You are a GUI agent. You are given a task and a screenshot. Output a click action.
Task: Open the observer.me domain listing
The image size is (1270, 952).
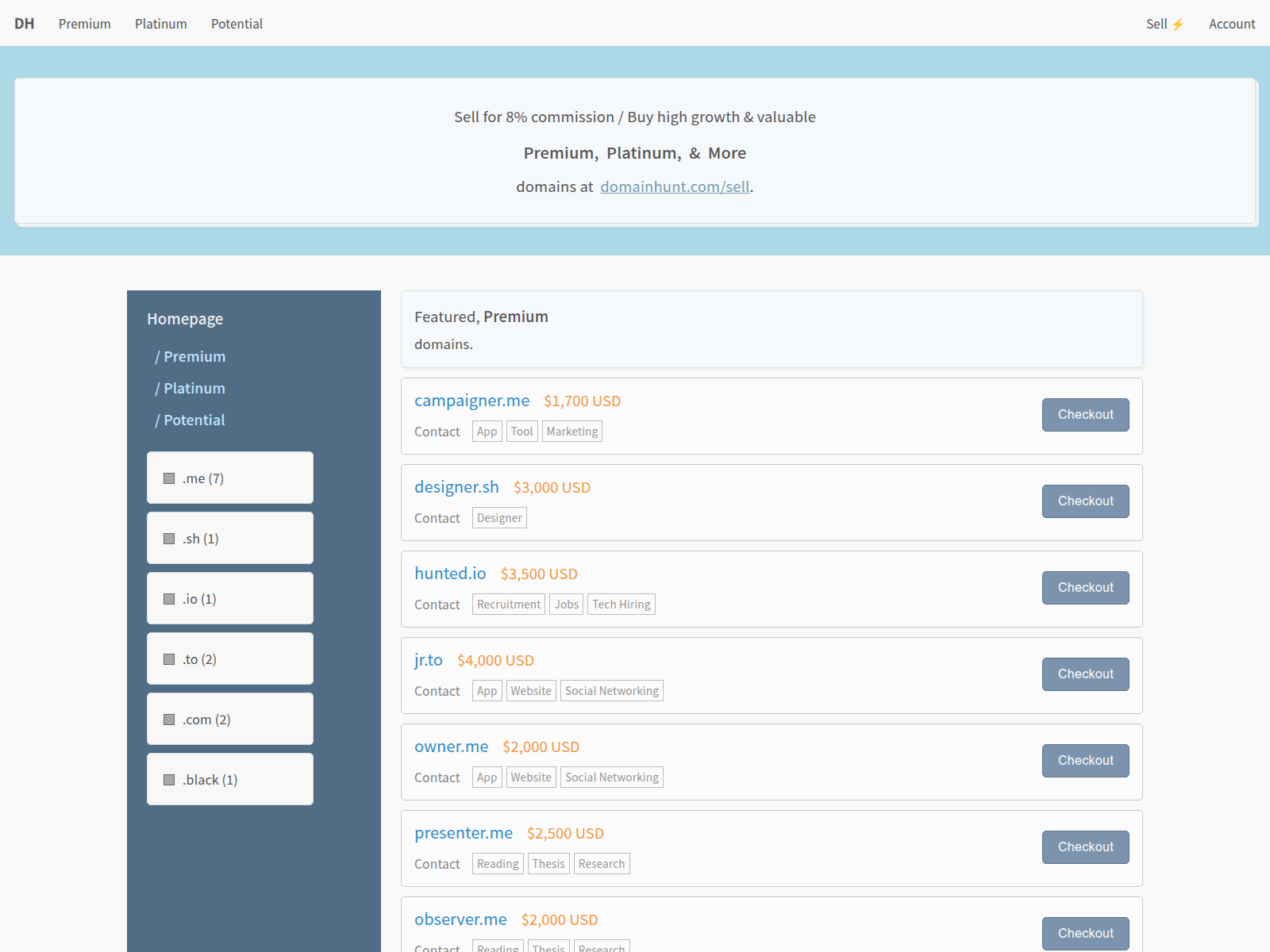[460, 919]
